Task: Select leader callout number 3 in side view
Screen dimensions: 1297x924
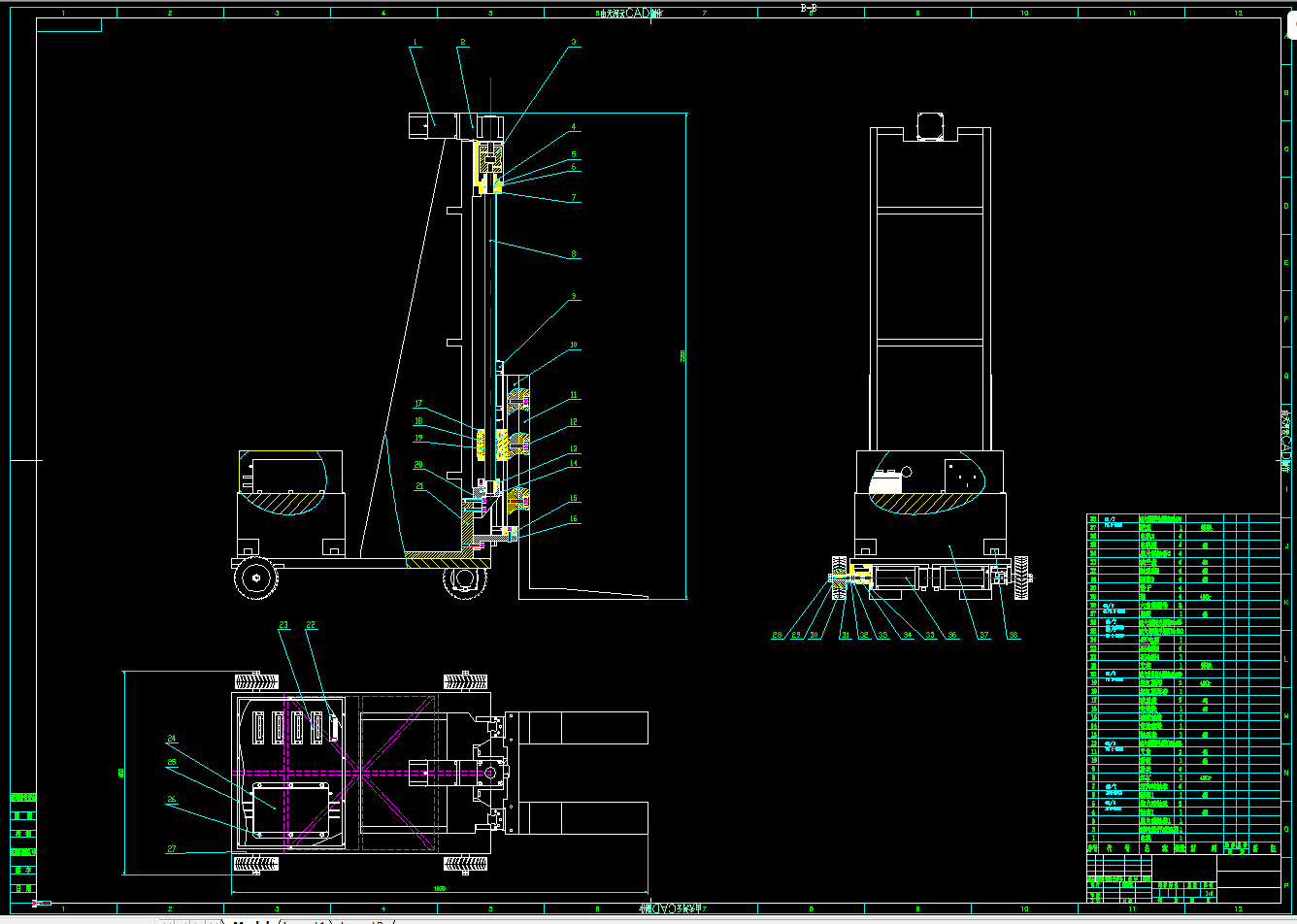Action: point(574,42)
